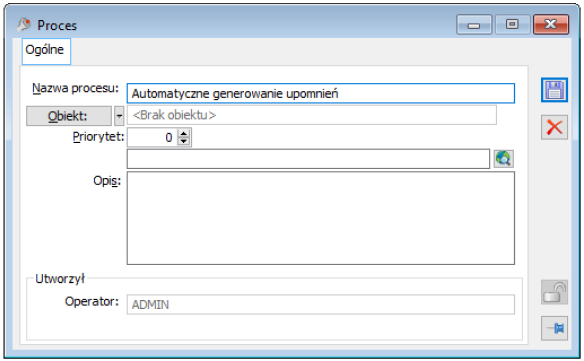Image resolution: width=584 pixels, height=361 pixels.
Task: Toggle the pushpin icon button
Action: pyautogui.click(x=554, y=328)
